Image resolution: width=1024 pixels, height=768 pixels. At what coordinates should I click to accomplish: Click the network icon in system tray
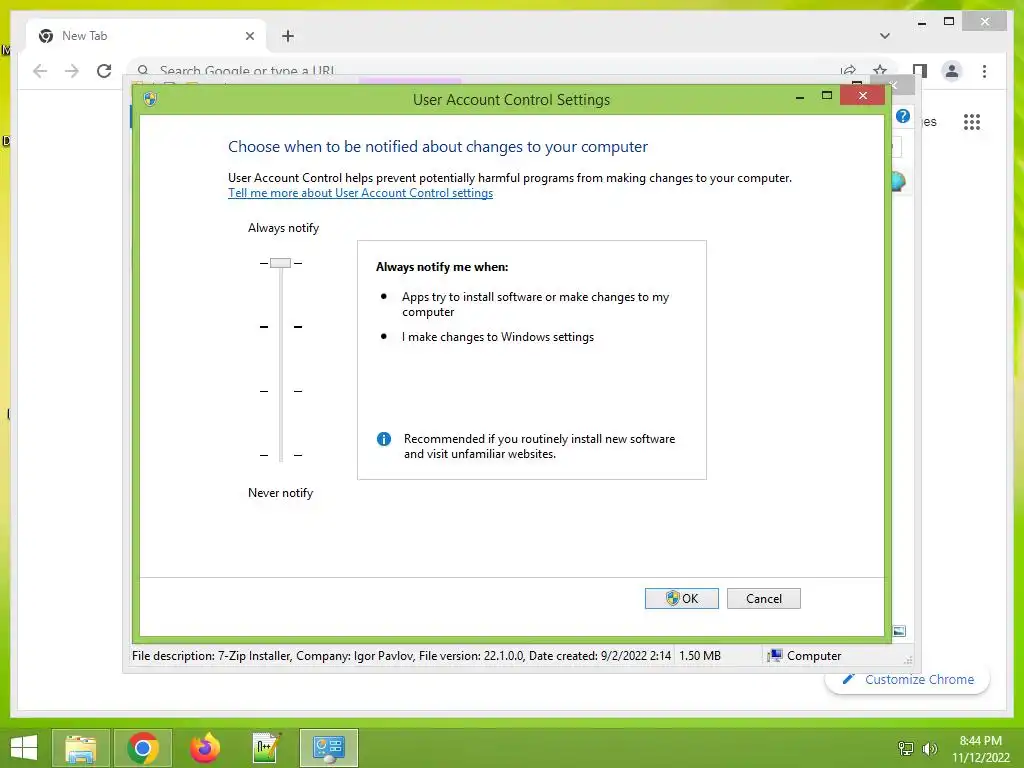pyautogui.click(x=906, y=748)
